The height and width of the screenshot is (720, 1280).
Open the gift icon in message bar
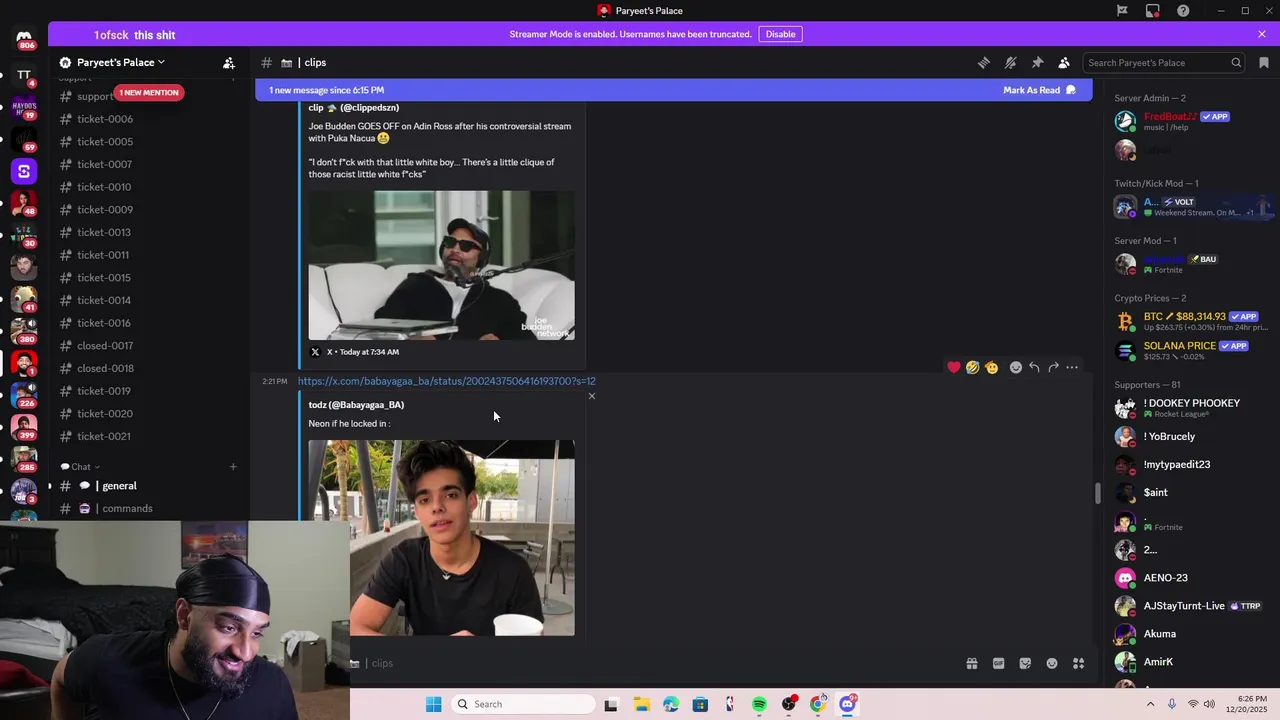pos(971,663)
